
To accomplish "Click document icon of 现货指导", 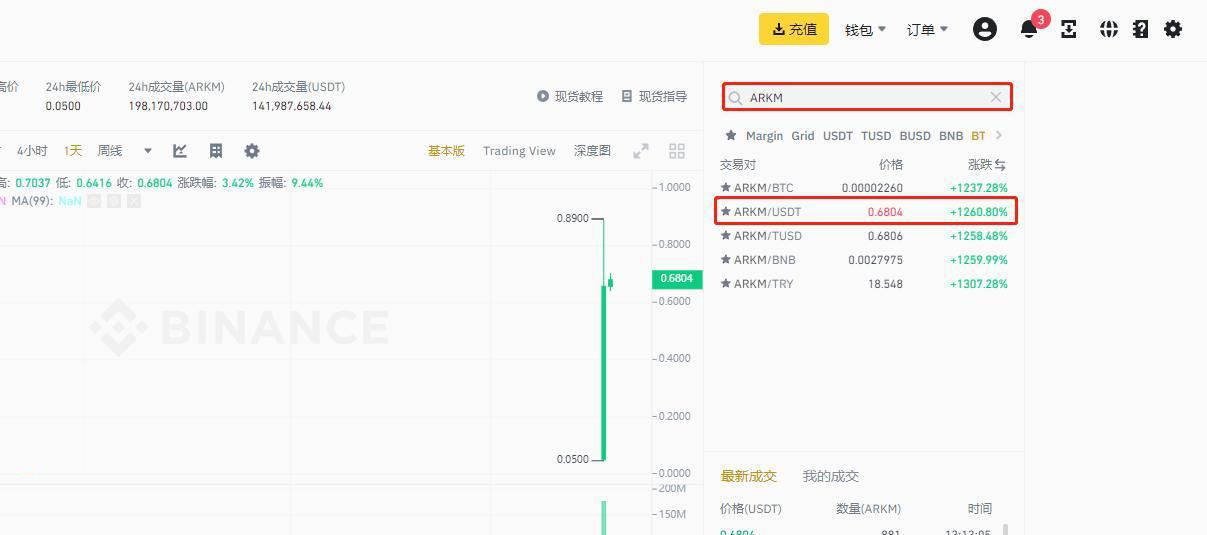I will tap(627, 96).
